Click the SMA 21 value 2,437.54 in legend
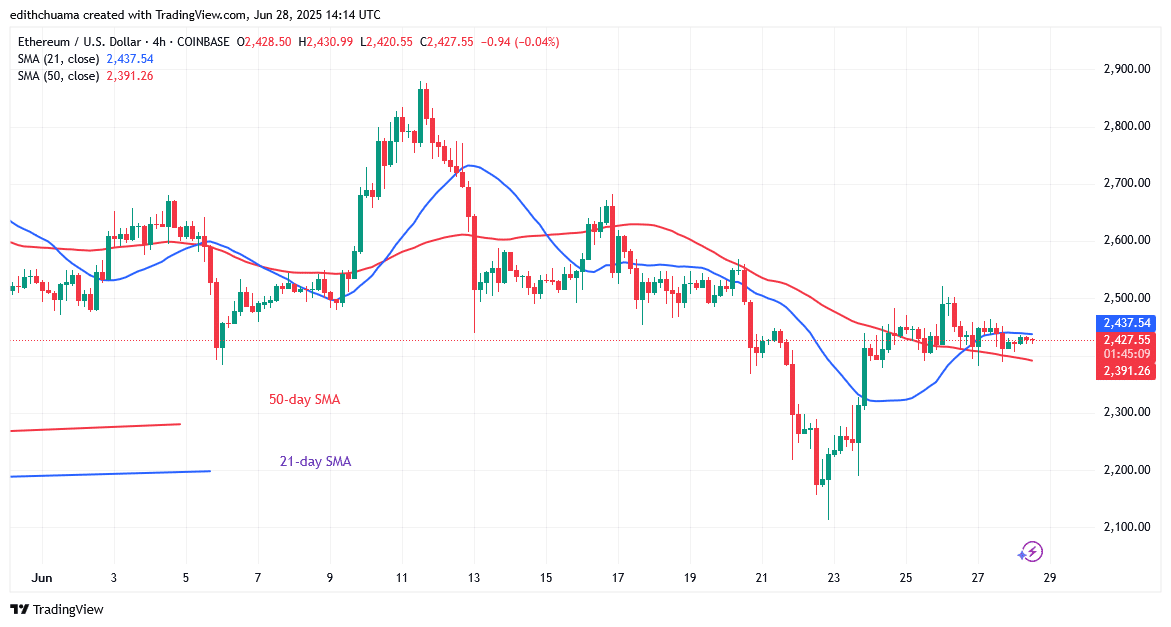This screenshot has height=627, width=1171. 130,59
